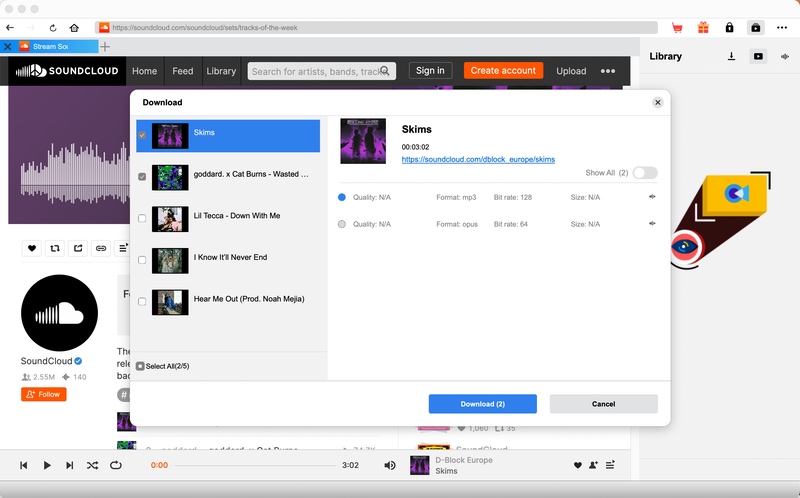
Task: Open the browser home page icon
Action: pos(74,28)
